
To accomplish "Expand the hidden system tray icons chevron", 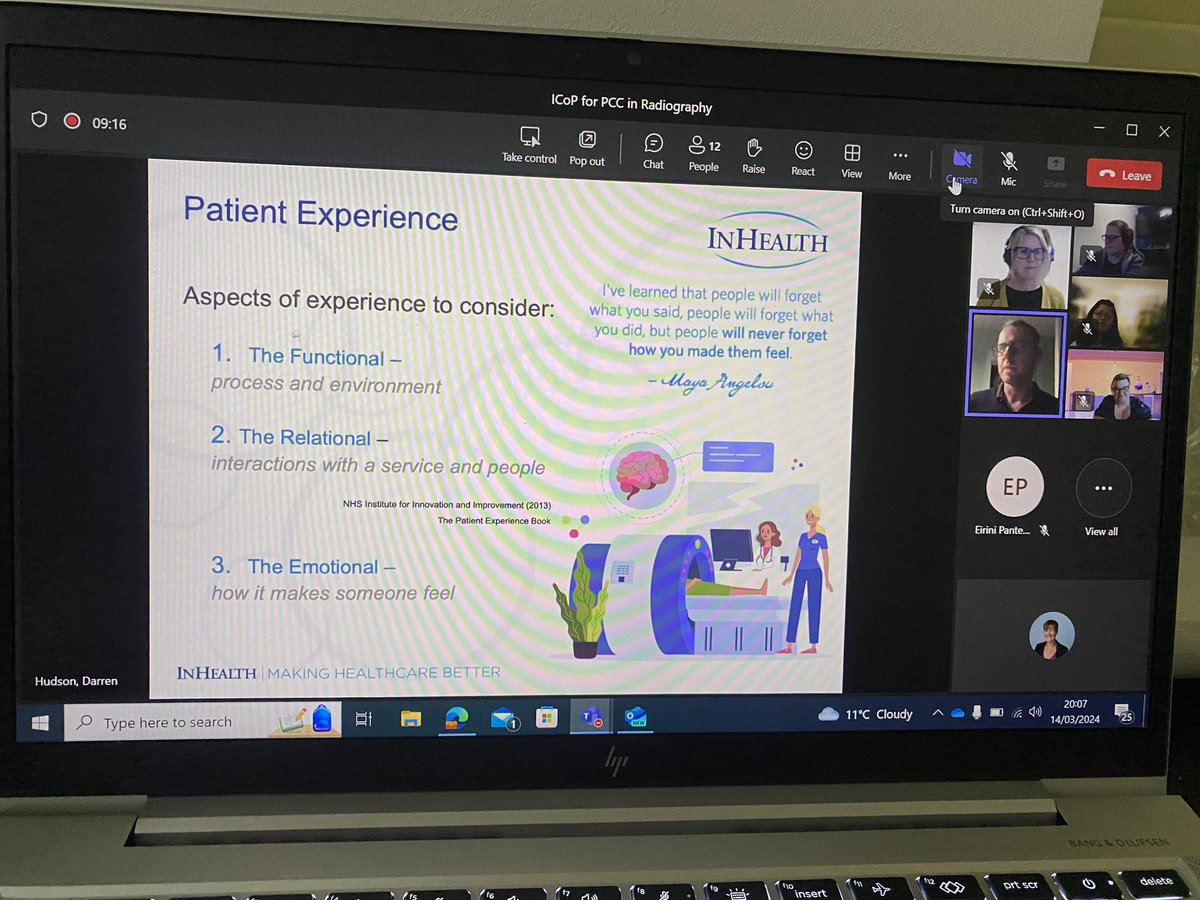I will [x=937, y=713].
